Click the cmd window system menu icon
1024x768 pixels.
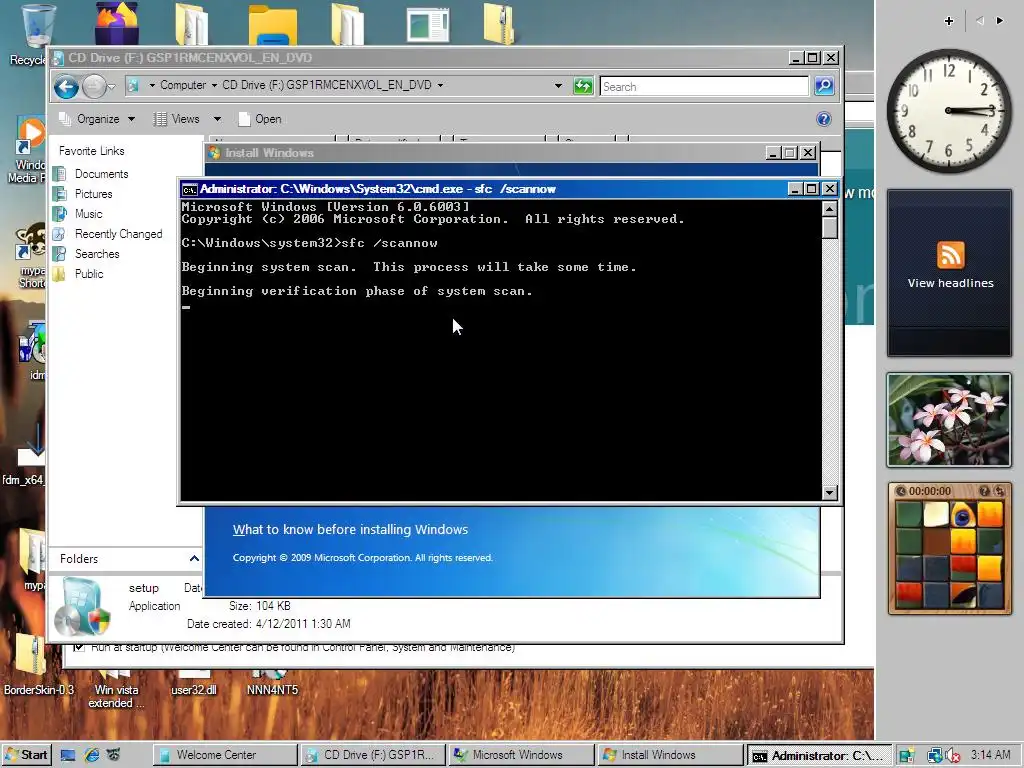click(x=189, y=189)
